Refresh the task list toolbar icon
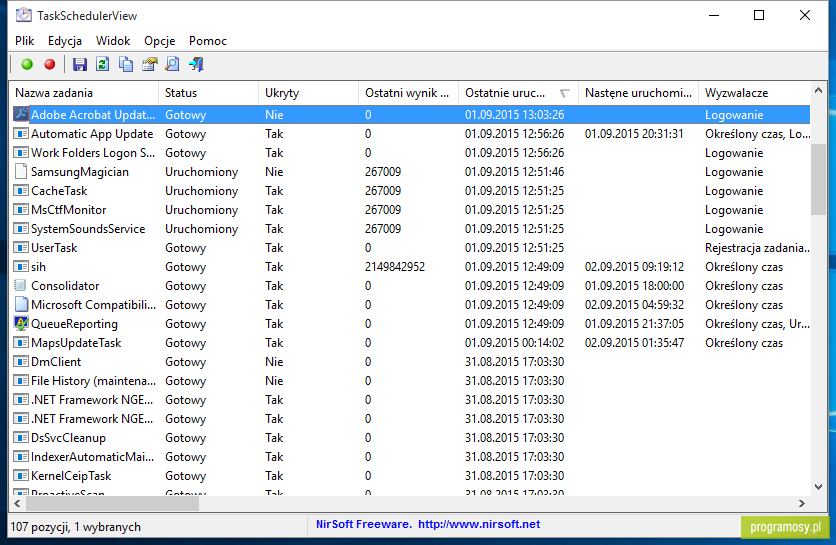Screen dimensions: 836x545 102,65
